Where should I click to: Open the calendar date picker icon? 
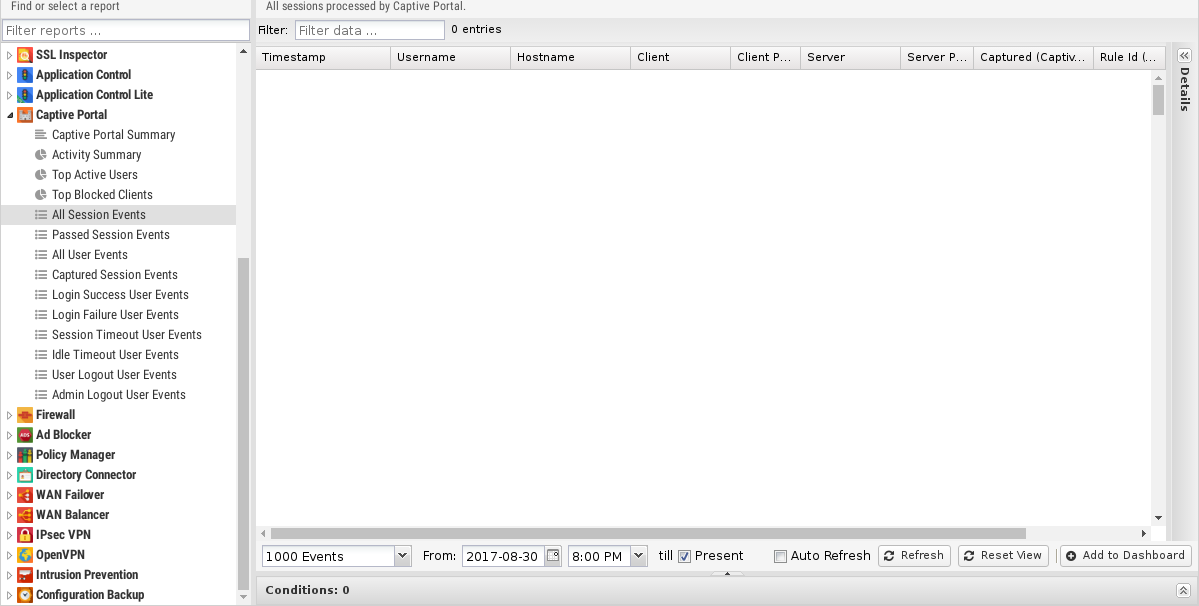553,556
